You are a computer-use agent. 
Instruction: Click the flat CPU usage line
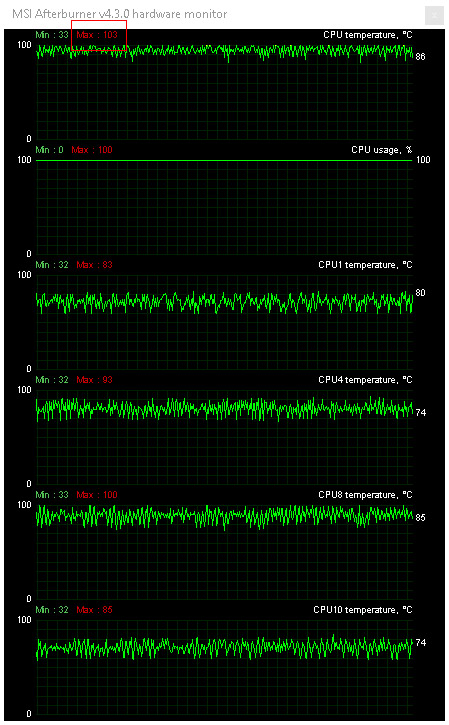pos(224,160)
